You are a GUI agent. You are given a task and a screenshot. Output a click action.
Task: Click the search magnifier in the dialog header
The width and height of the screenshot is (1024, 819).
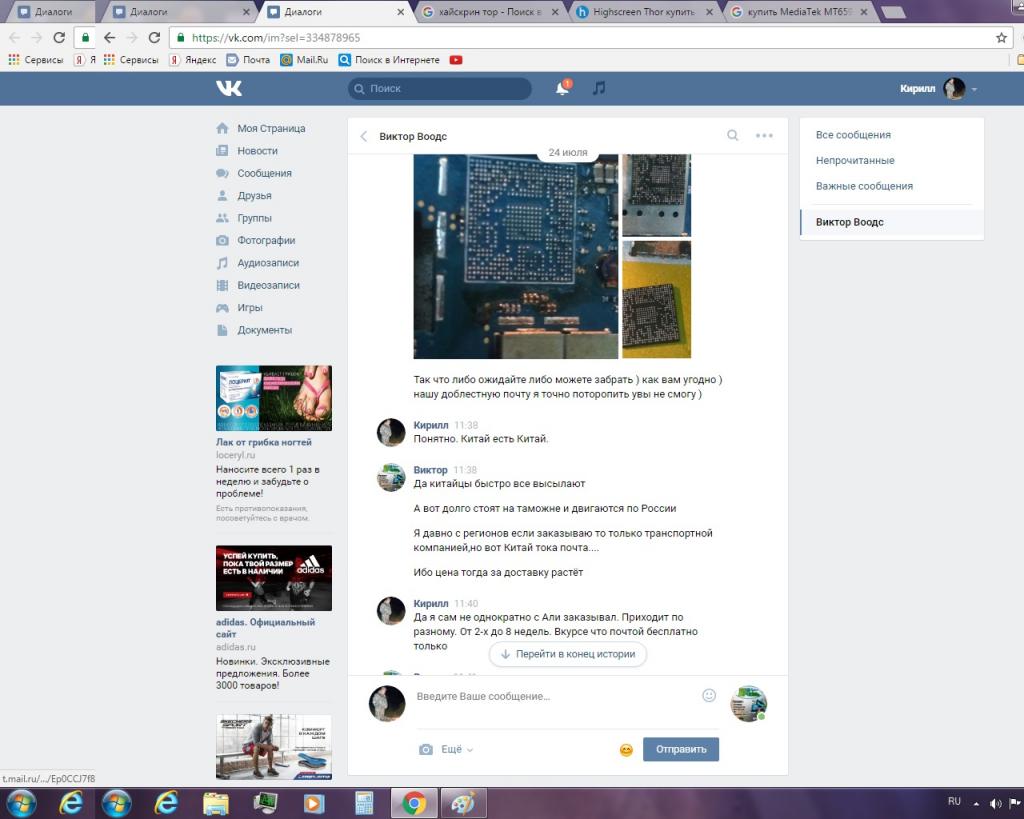click(733, 135)
